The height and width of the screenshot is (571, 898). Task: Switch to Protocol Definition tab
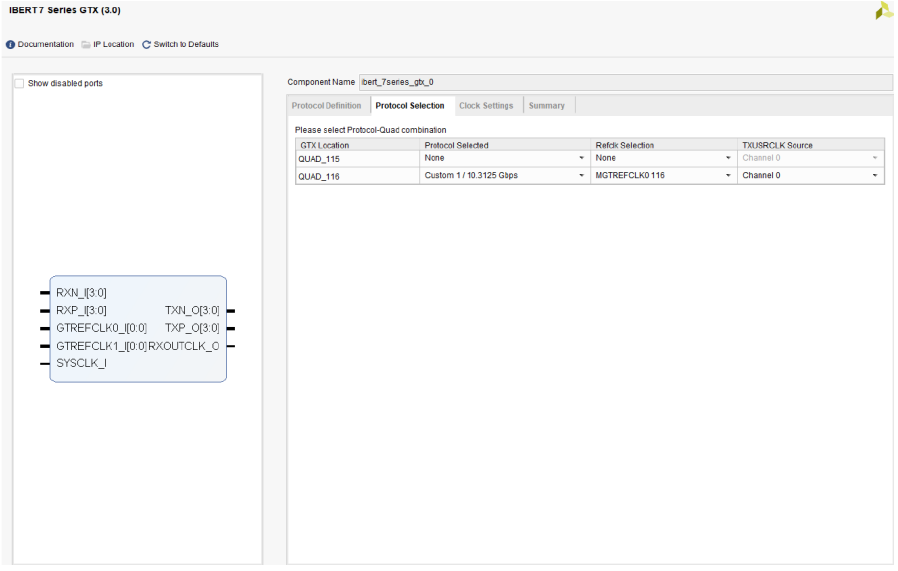point(326,106)
